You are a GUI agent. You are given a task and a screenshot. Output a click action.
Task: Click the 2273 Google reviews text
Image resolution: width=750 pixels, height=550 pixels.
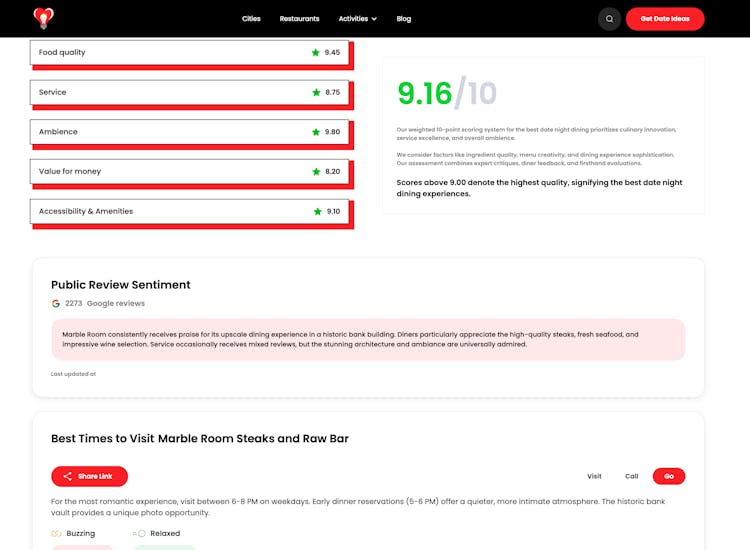105,304
